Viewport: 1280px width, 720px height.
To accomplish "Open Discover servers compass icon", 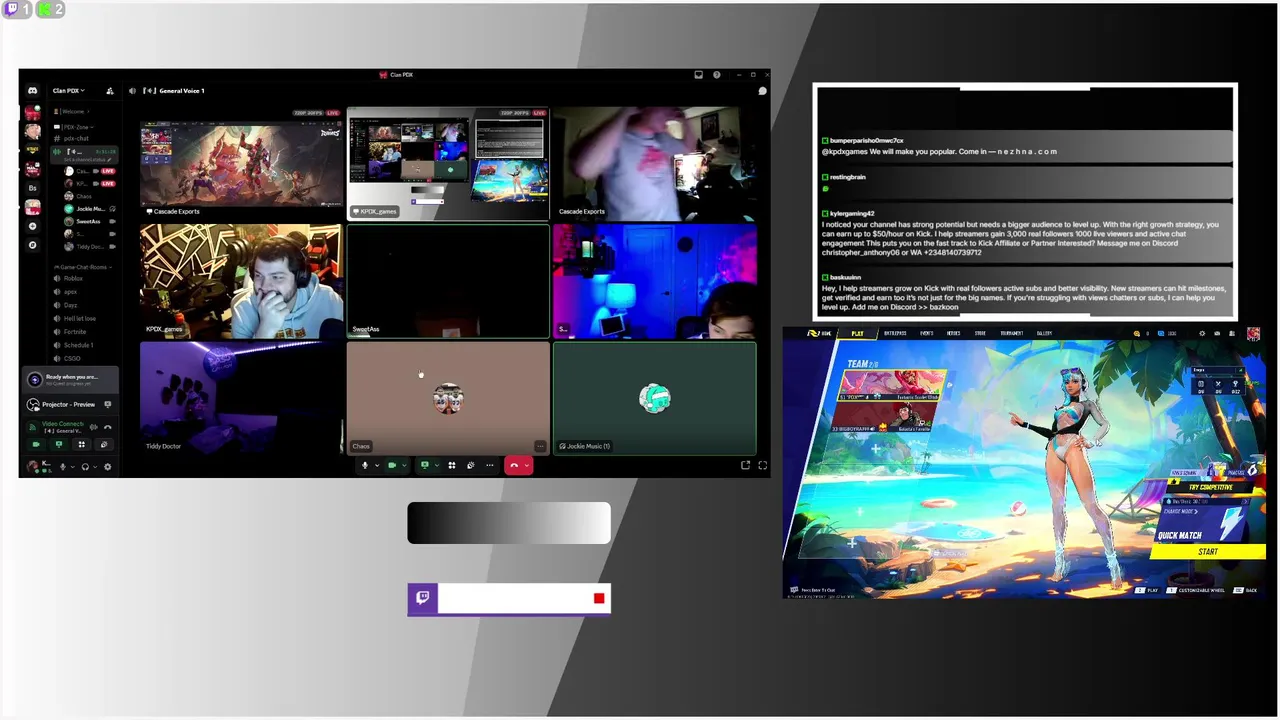I will tap(32, 245).
